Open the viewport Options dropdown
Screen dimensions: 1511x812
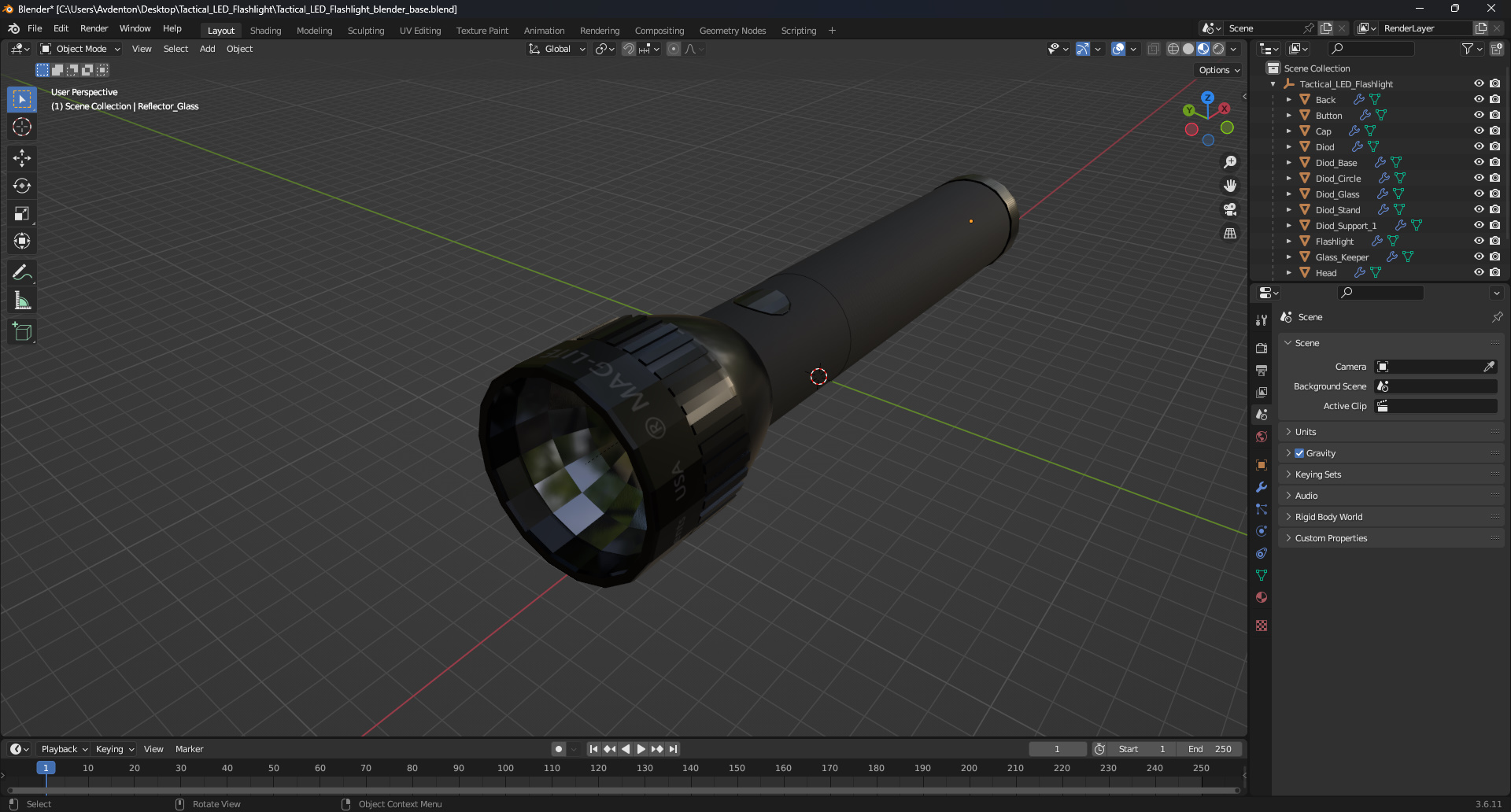point(1219,70)
